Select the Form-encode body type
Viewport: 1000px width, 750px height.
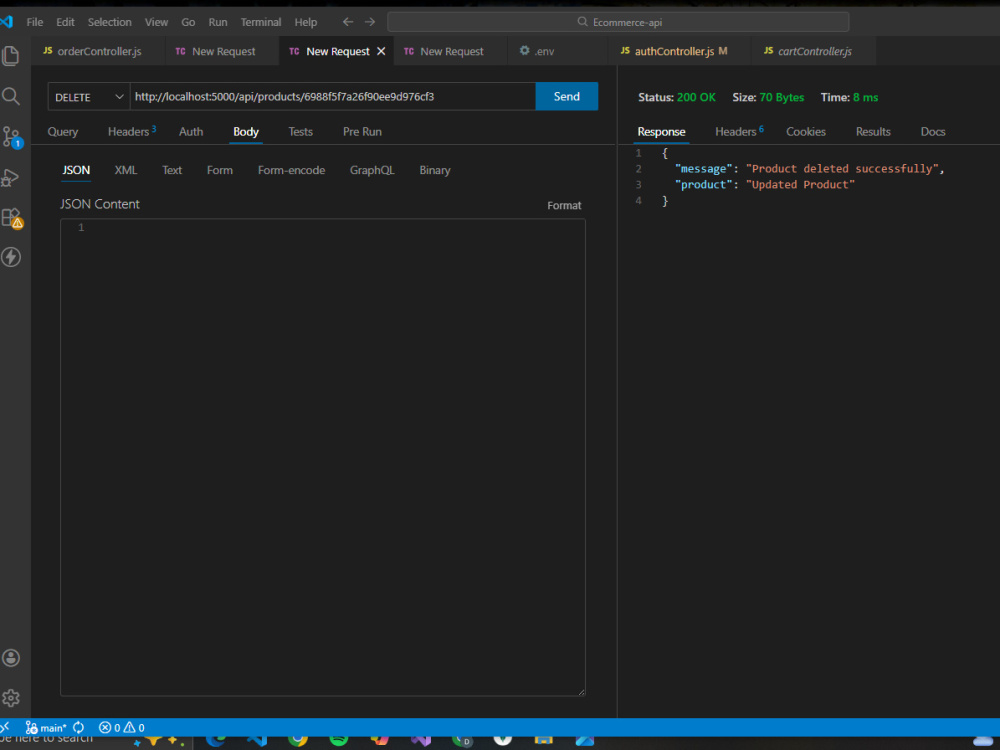pyautogui.click(x=291, y=170)
